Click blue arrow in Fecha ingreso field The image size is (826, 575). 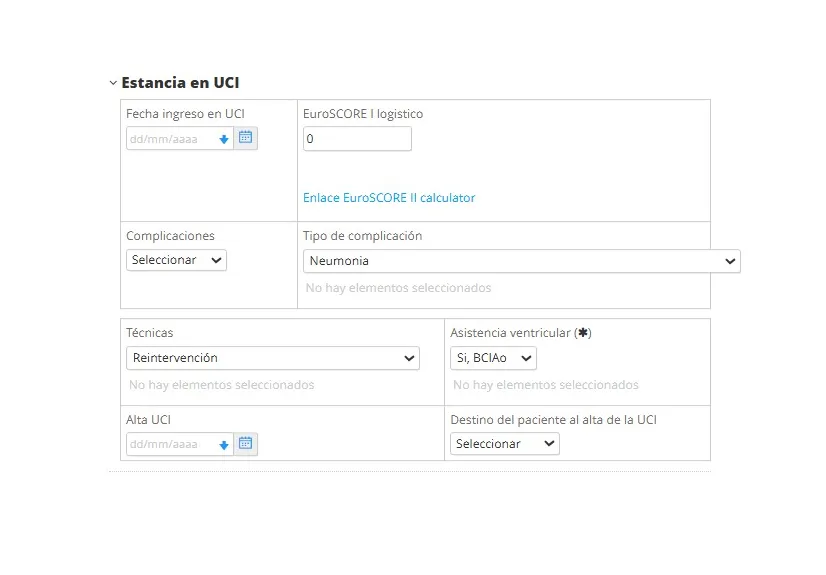(224, 139)
